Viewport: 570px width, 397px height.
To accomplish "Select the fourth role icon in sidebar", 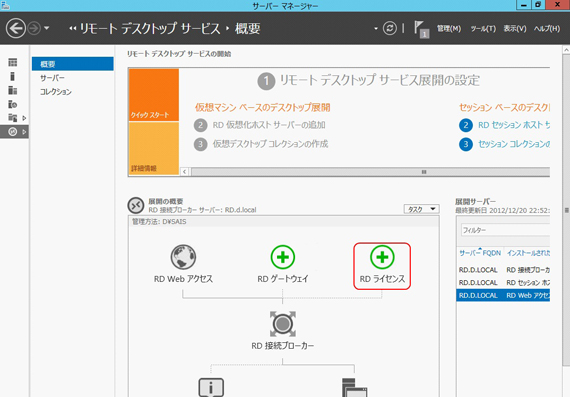I will (13, 104).
